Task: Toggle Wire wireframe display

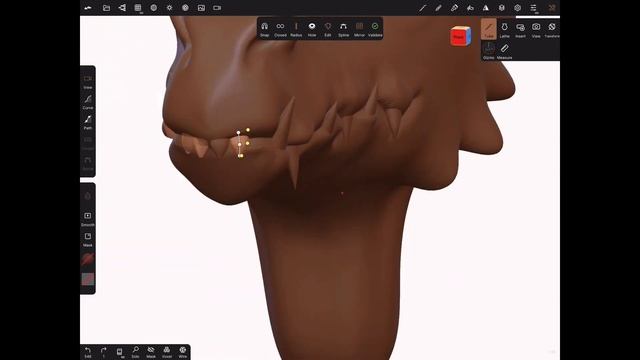Action: [x=183, y=352]
